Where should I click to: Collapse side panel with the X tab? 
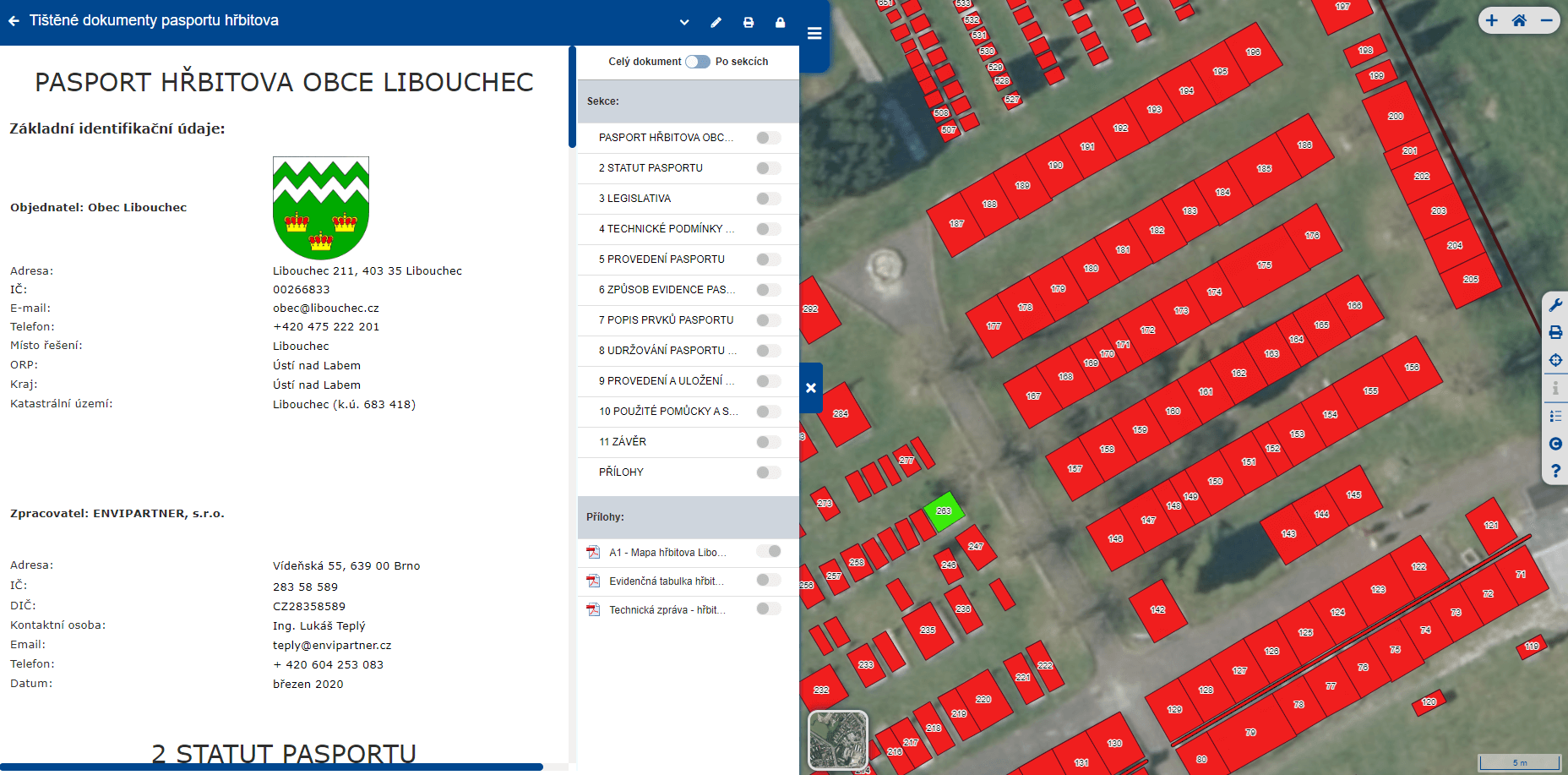tap(811, 388)
